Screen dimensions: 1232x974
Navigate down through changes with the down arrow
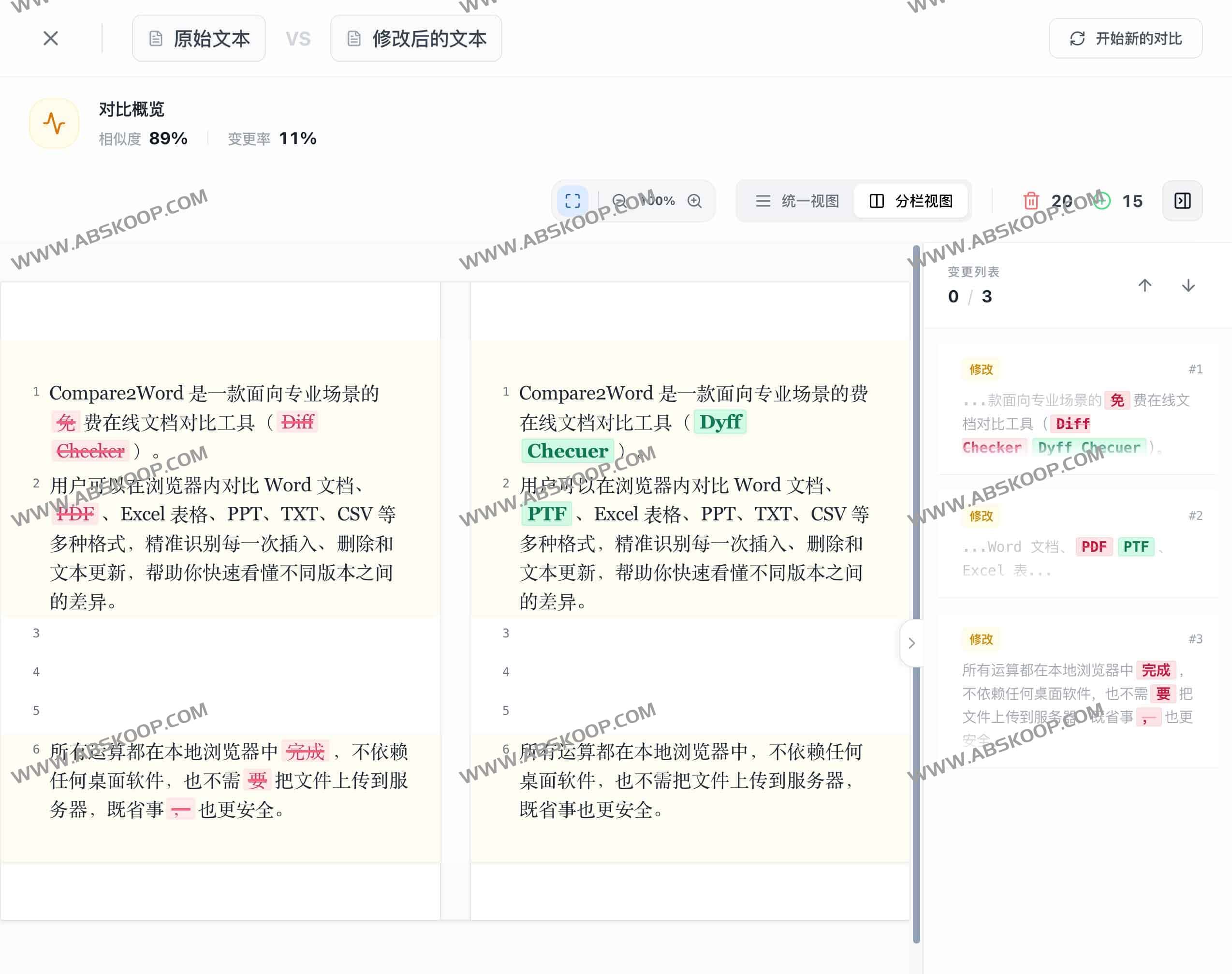[x=1188, y=286]
